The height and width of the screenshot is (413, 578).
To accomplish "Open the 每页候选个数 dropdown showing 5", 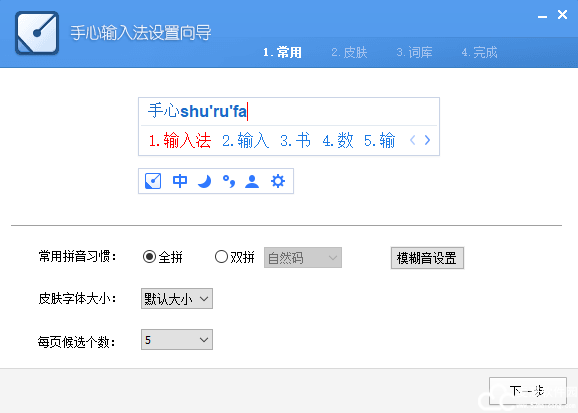I will point(177,340).
